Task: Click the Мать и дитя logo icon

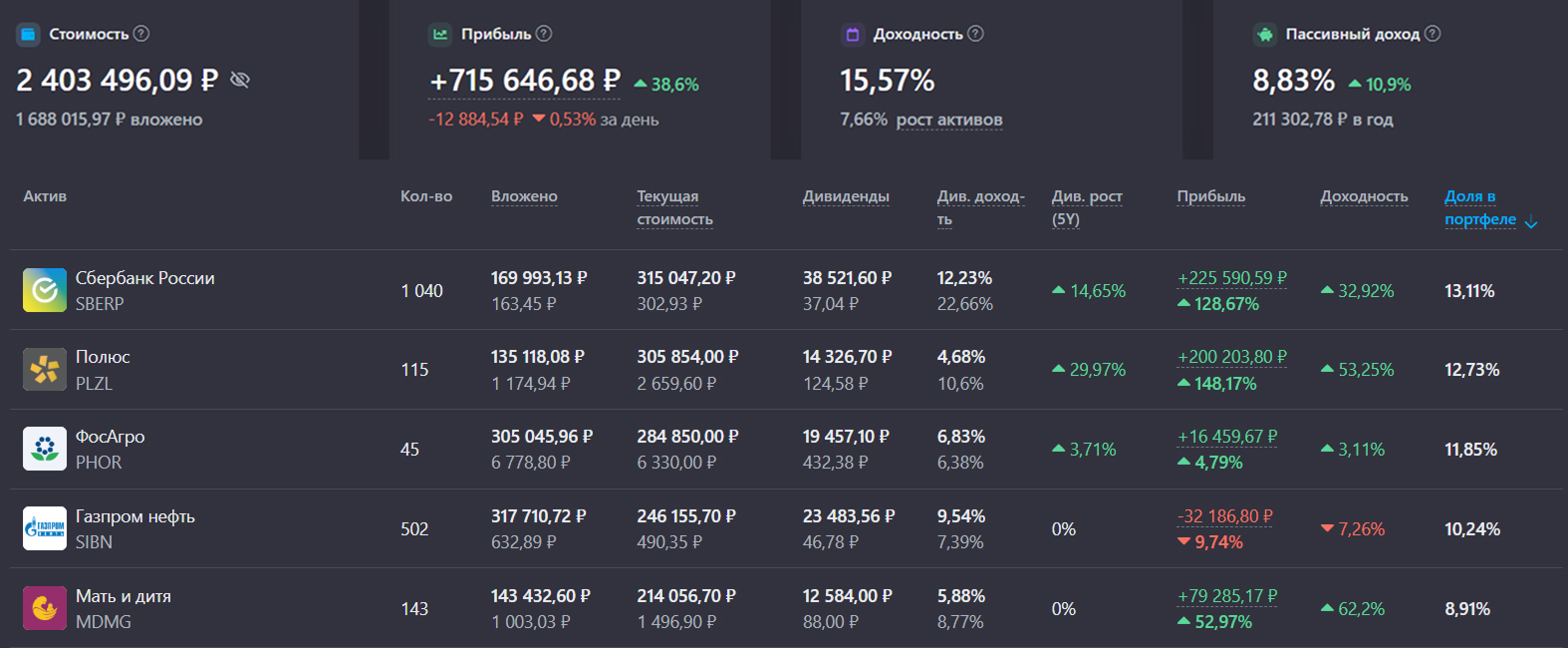Action: (45, 608)
